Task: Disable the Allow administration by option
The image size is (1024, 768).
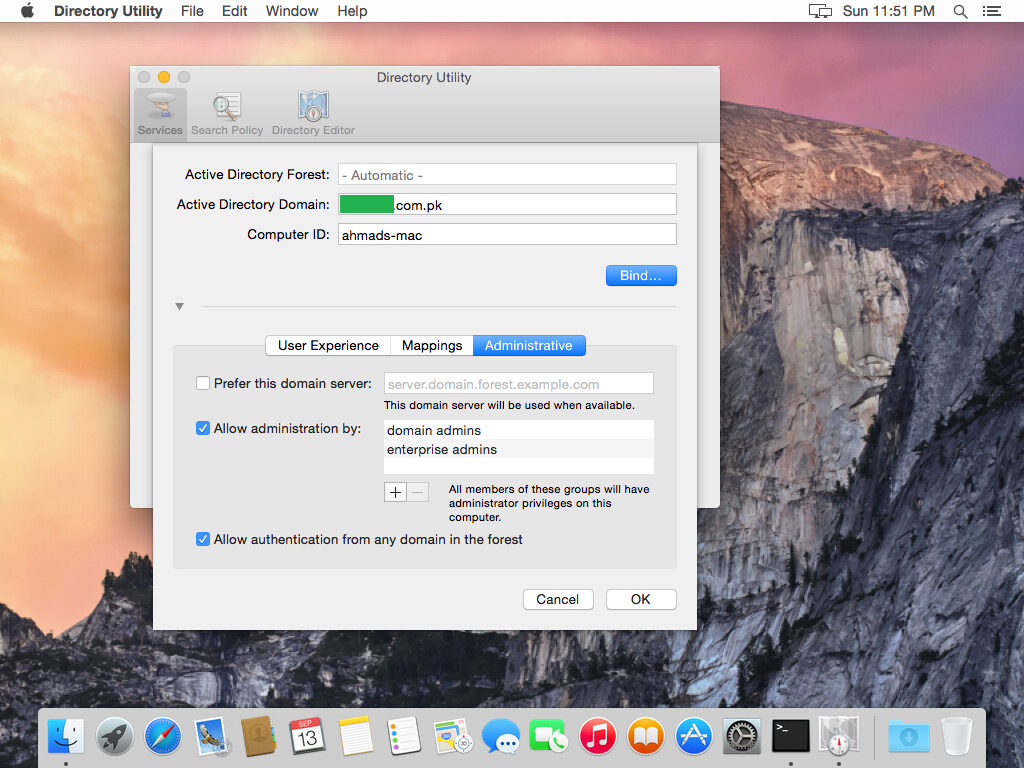Action: point(203,428)
